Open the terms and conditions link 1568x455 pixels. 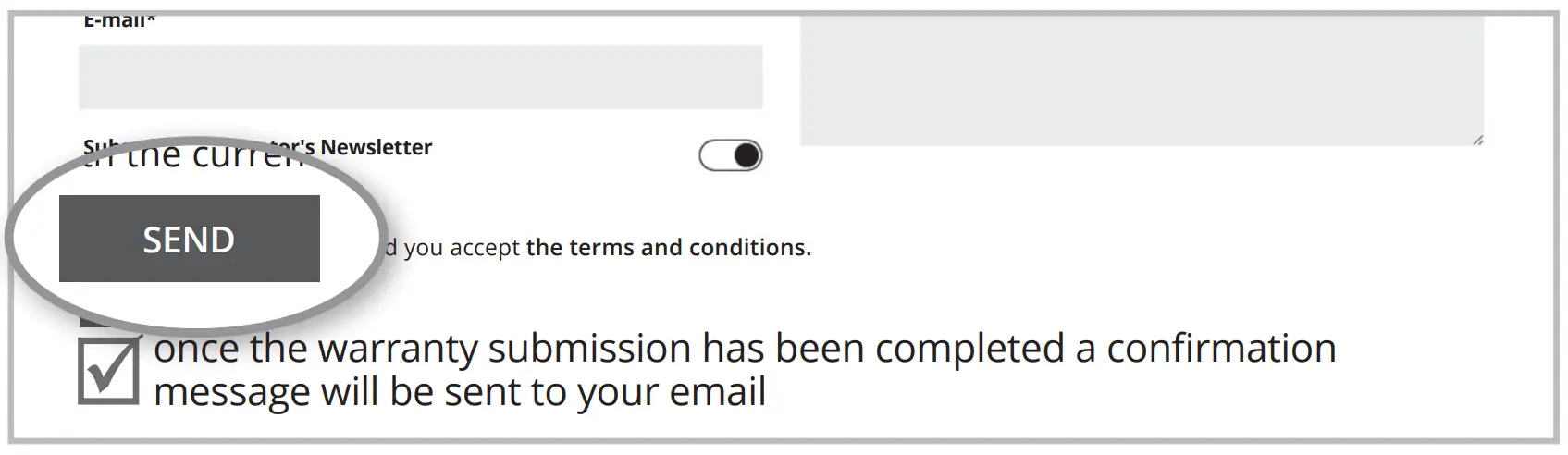668,248
